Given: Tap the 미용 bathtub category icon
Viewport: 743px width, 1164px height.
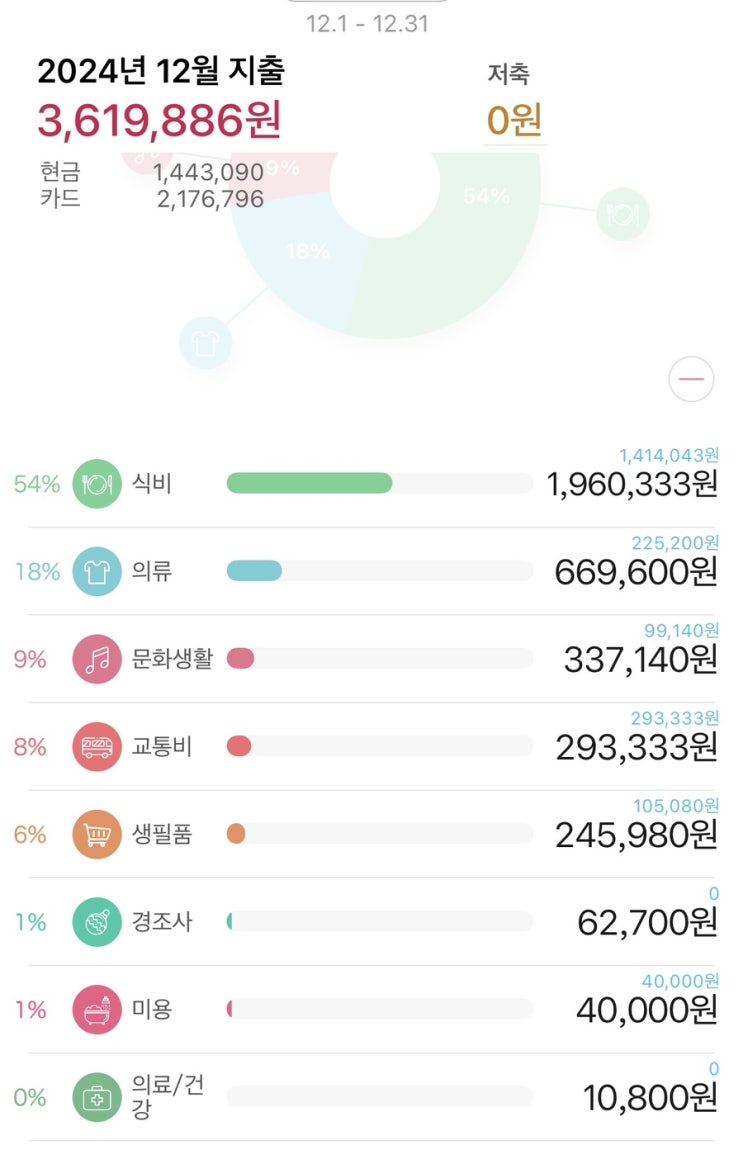Looking at the screenshot, I should pos(97,1009).
